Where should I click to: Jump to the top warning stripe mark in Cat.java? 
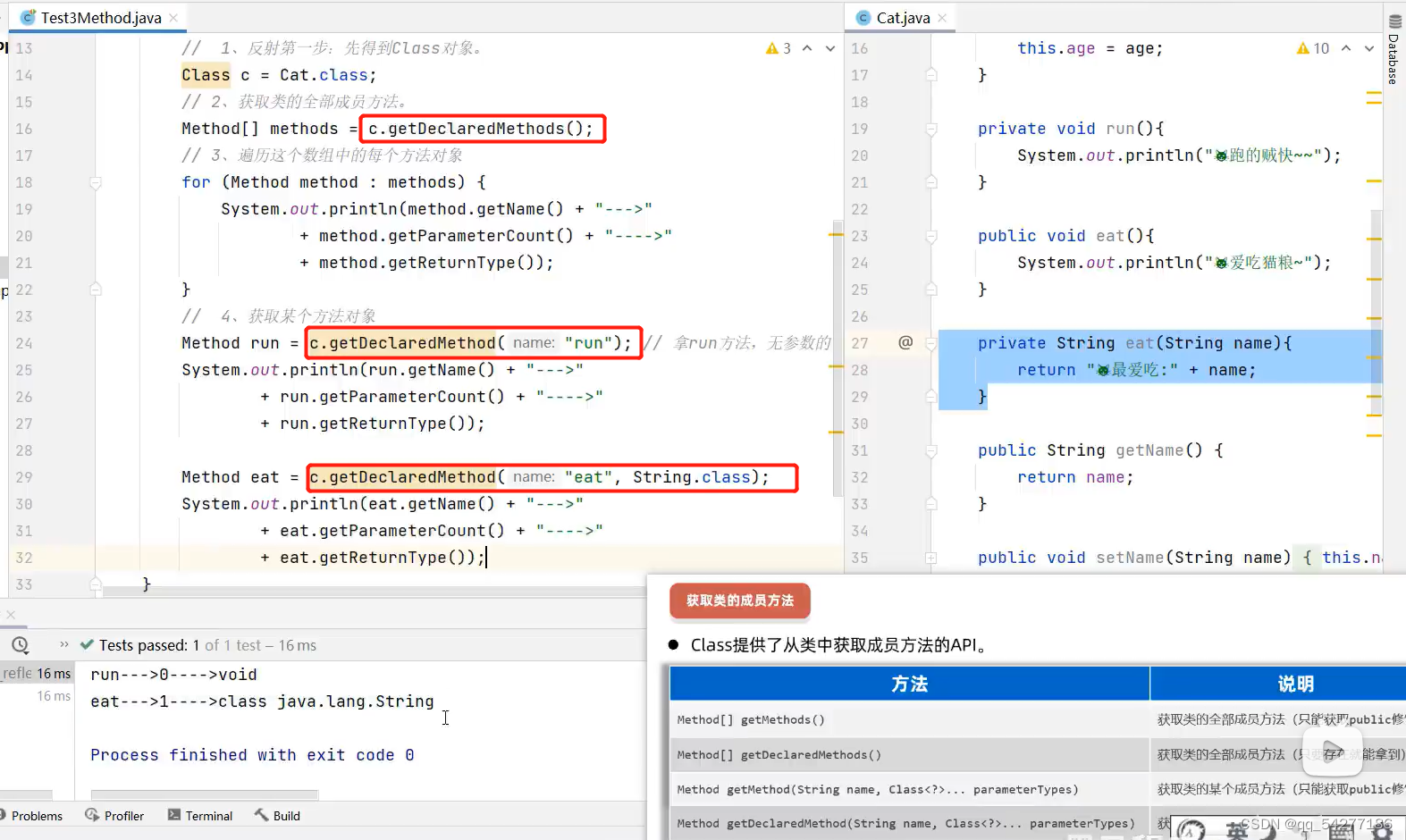[x=1374, y=92]
